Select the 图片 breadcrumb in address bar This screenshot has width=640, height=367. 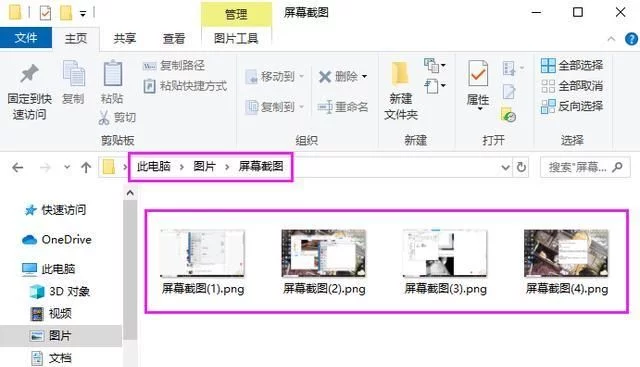tap(204, 166)
